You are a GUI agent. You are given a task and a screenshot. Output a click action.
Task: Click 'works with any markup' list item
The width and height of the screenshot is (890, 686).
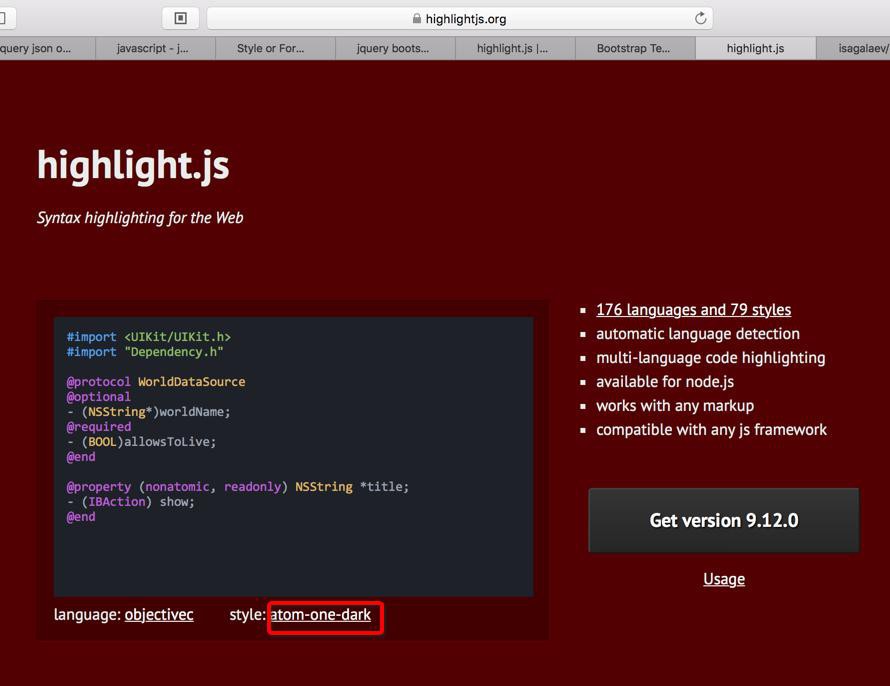tap(675, 406)
